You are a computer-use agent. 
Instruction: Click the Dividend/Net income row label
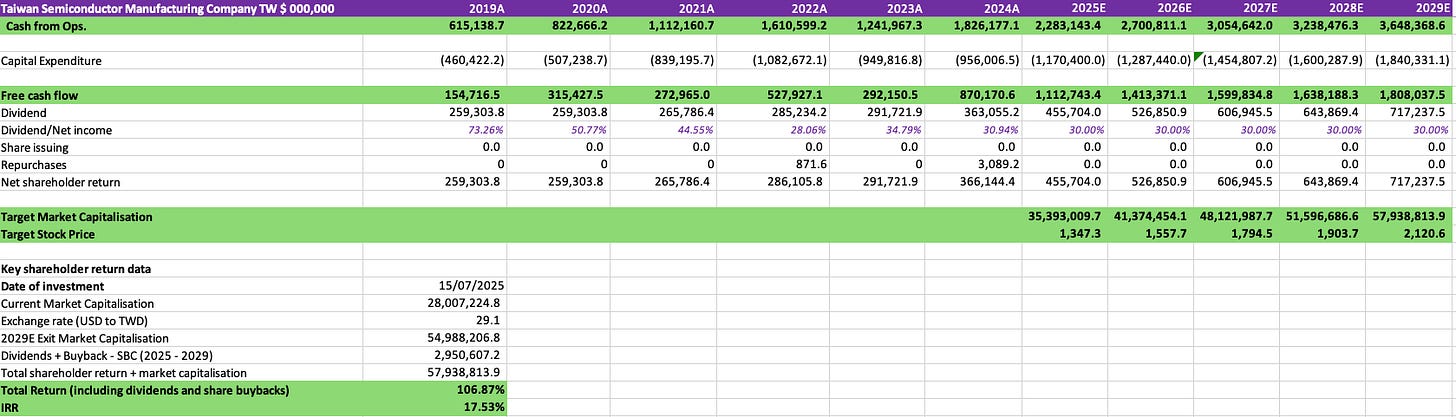click(57, 130)
